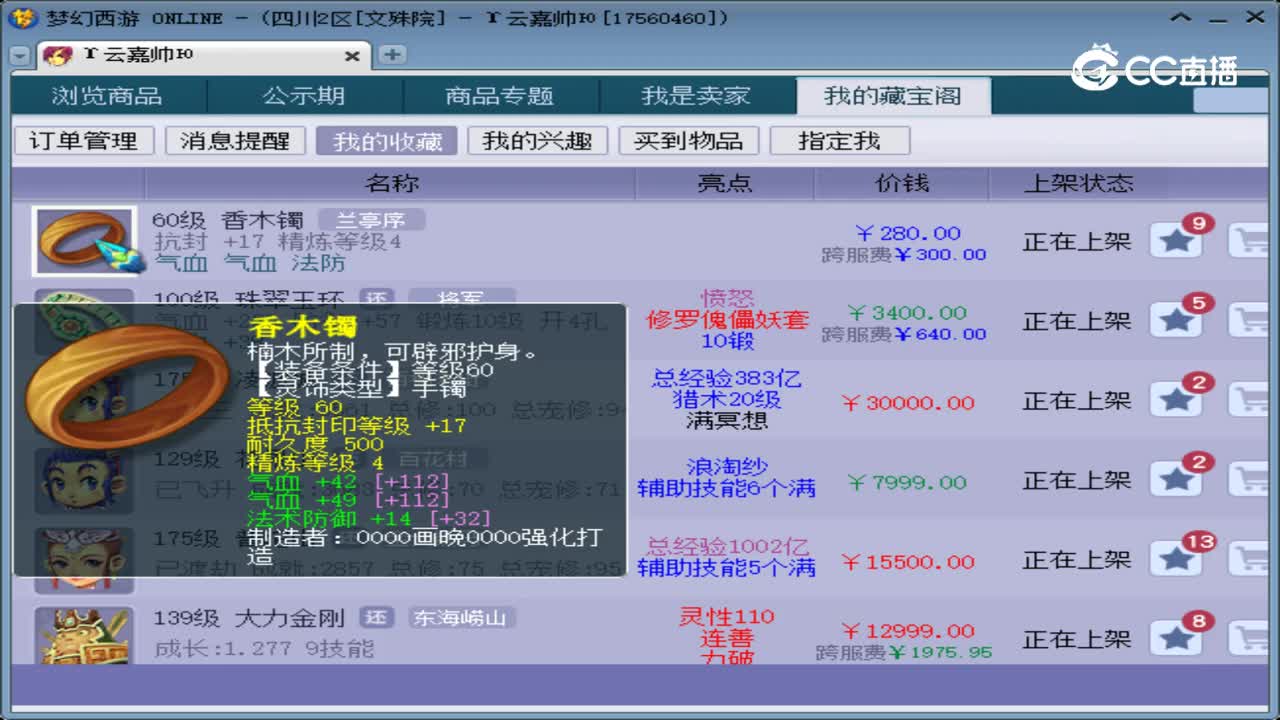
Task: Switch to the 公示期 tab
Action: [304, 96]
